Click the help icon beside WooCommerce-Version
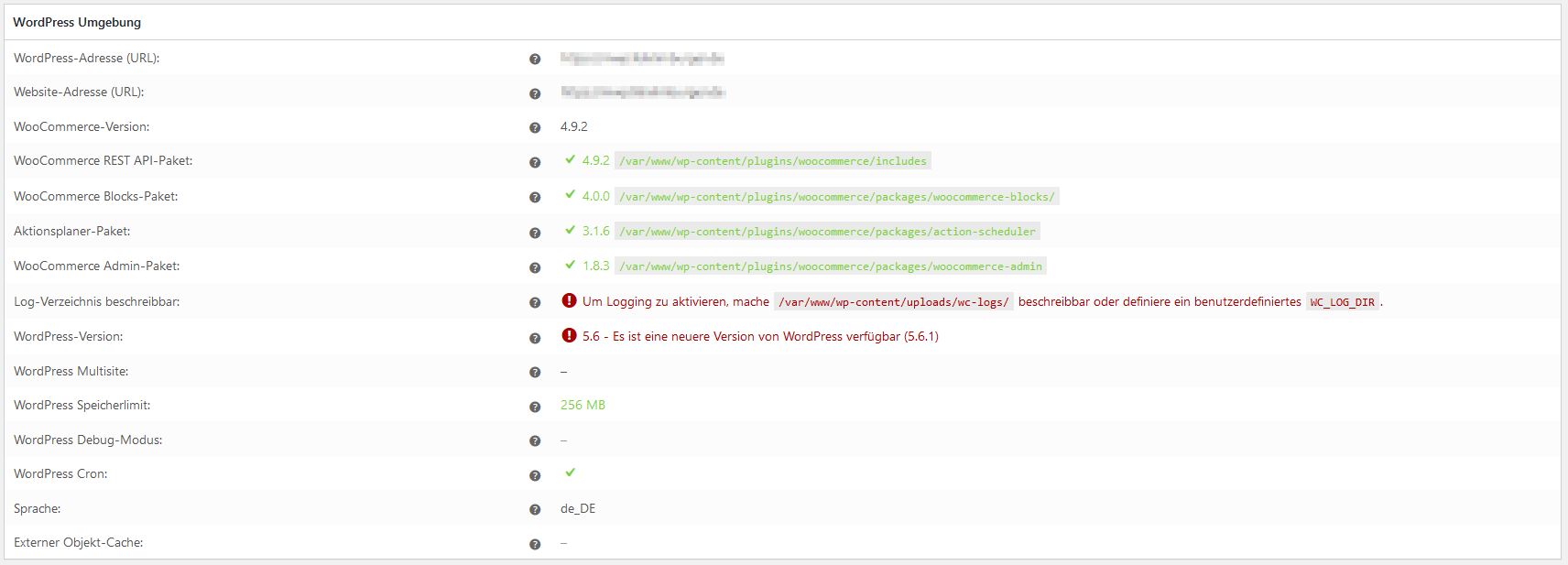Screen dimensions: 1568x565 [x=535, y=128]
